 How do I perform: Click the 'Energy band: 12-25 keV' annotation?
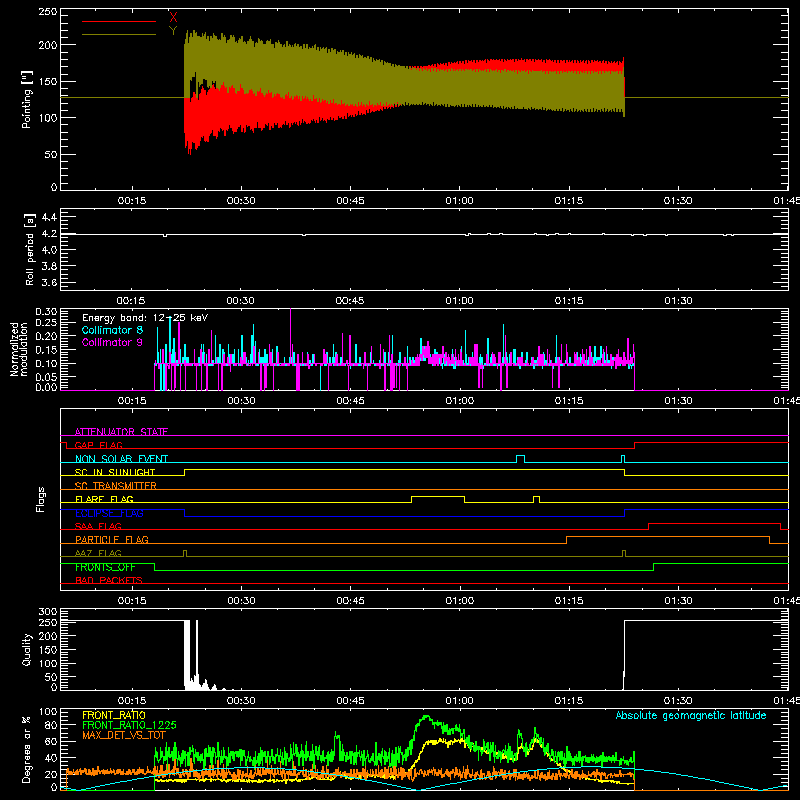click(145, 318)
